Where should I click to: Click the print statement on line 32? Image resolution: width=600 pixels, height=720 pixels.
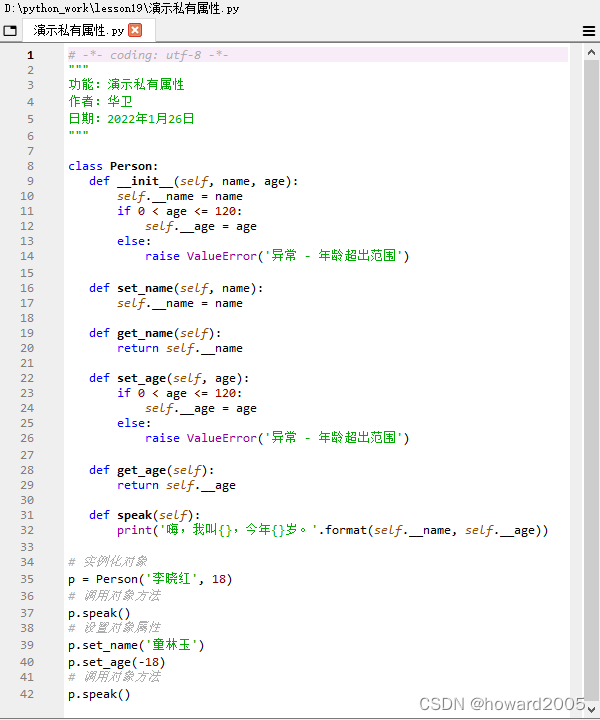point(332,530)
